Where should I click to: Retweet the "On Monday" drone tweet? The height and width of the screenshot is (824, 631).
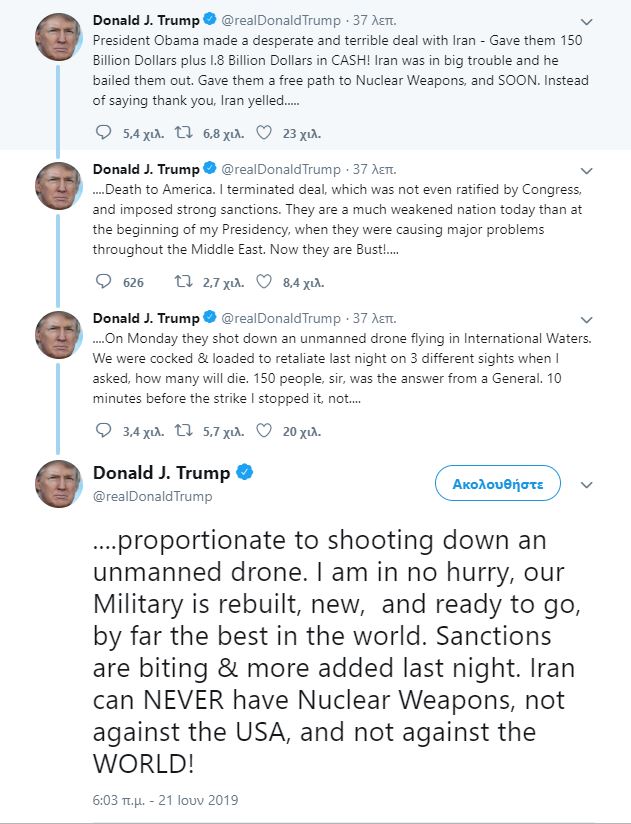tap(183, 432)
